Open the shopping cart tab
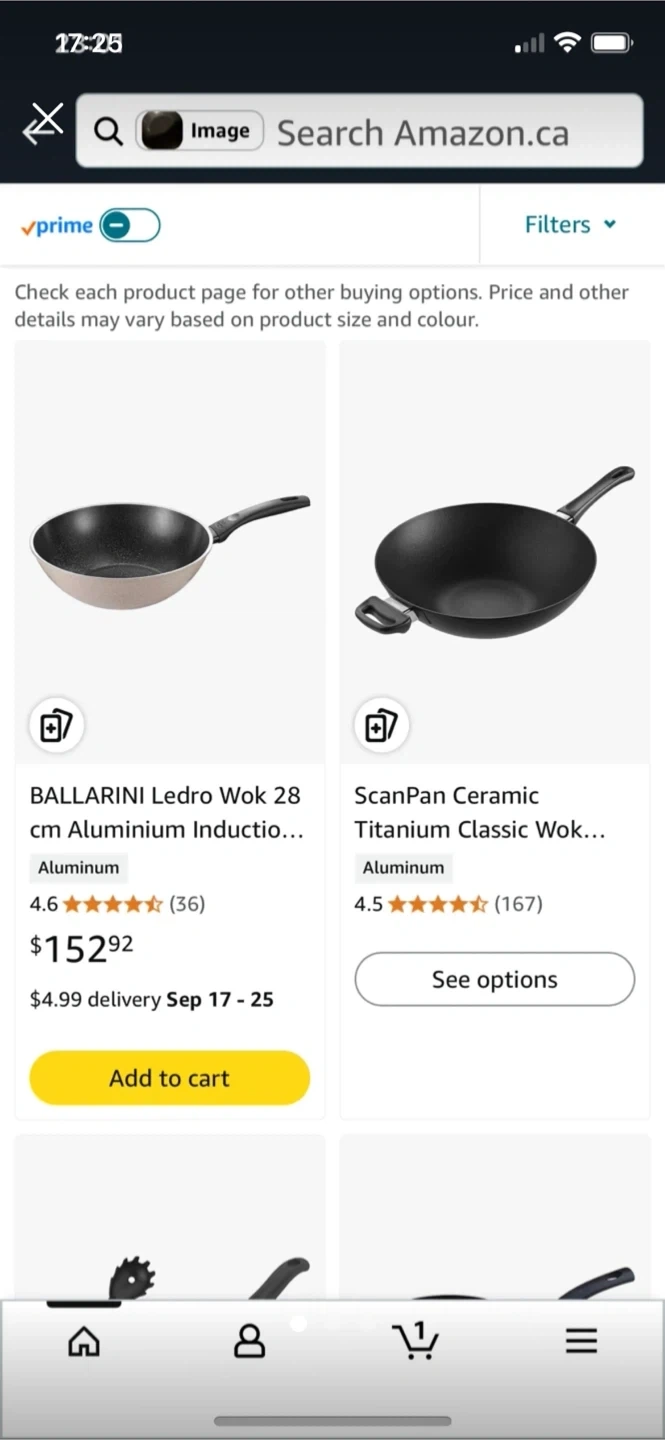665x1440 pixels. click(414, 1341)
